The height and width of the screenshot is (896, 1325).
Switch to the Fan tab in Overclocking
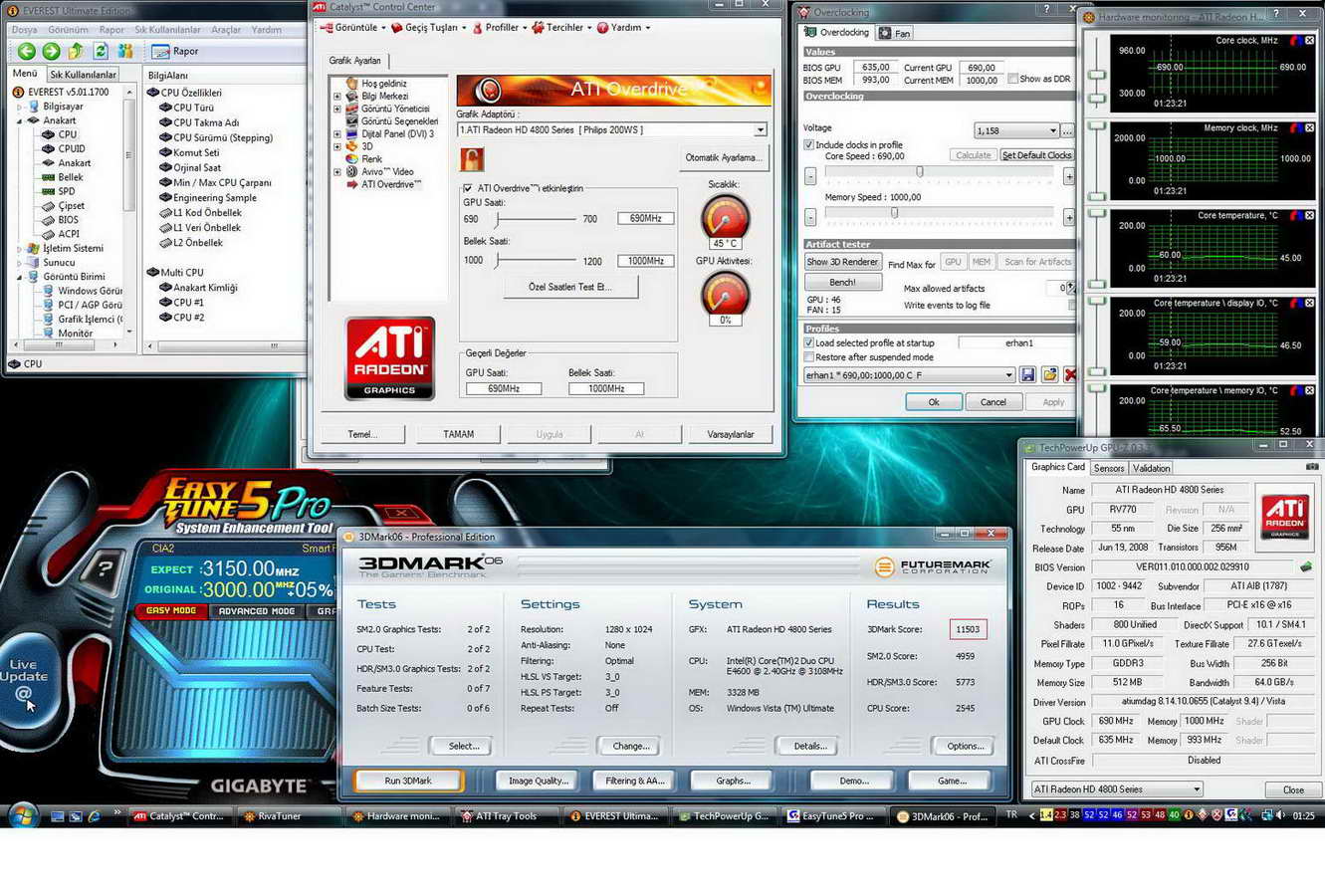tap(895, 33)
